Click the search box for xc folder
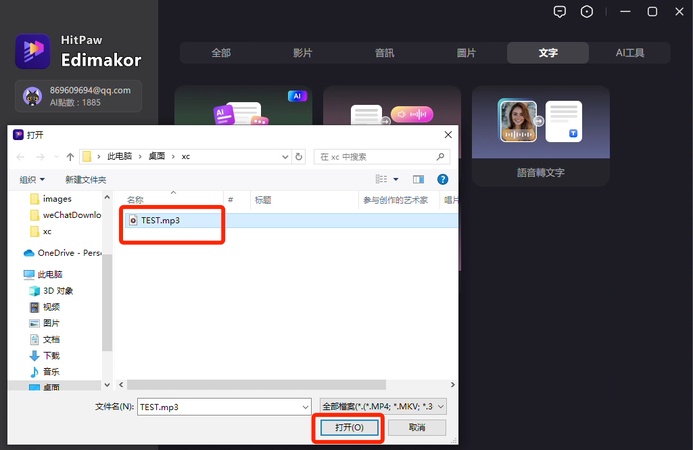This screenshot has height=450, width=693. tap(382, 157)
